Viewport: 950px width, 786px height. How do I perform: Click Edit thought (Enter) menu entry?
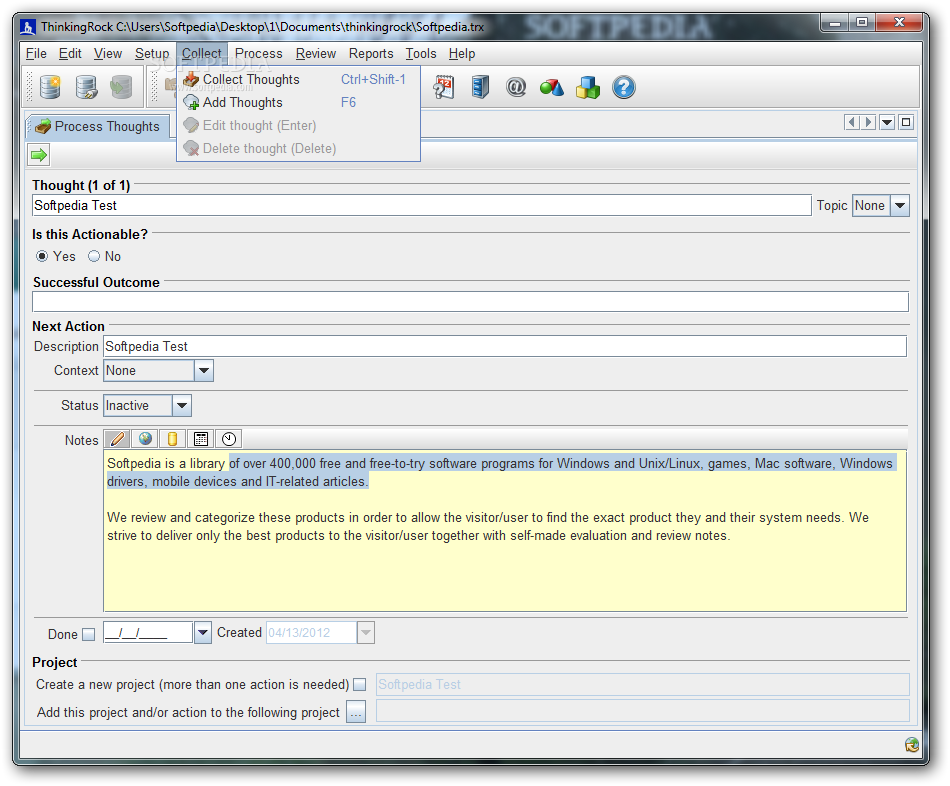click(x=298, y=125)
